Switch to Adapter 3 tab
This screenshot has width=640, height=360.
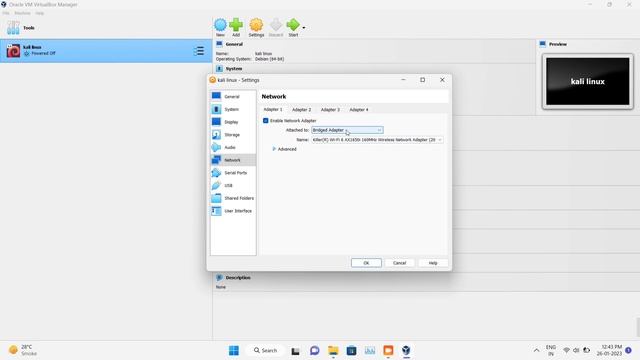tap(330, 109)
